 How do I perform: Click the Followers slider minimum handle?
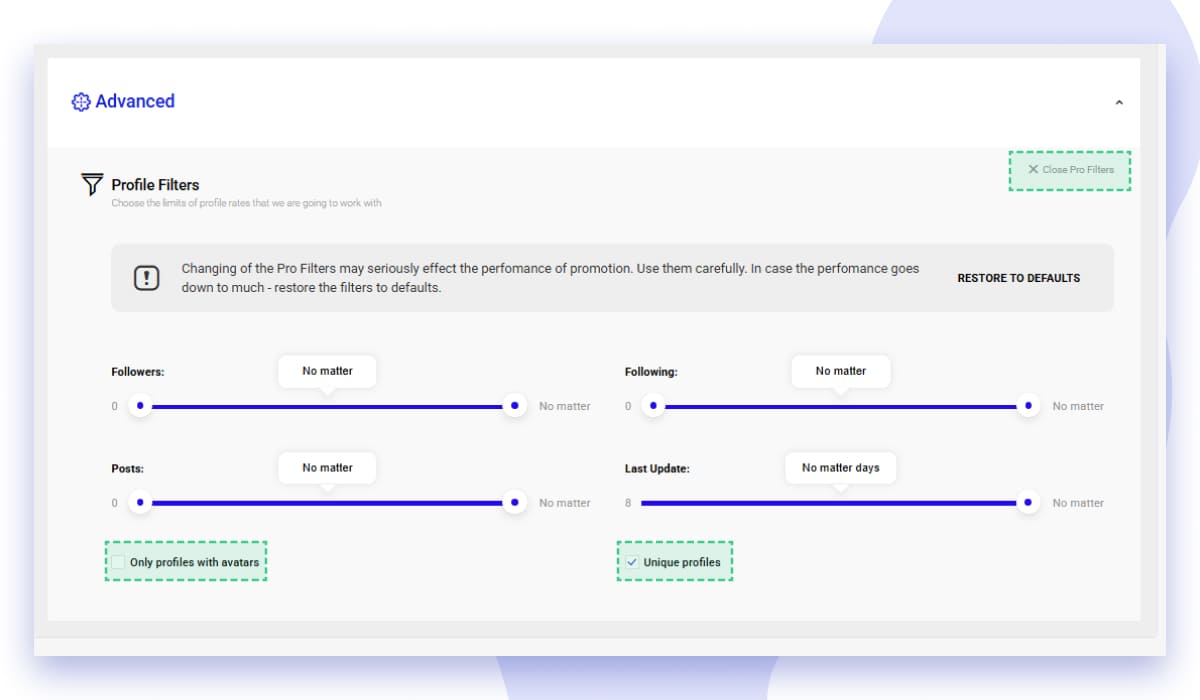pos(140,406)
